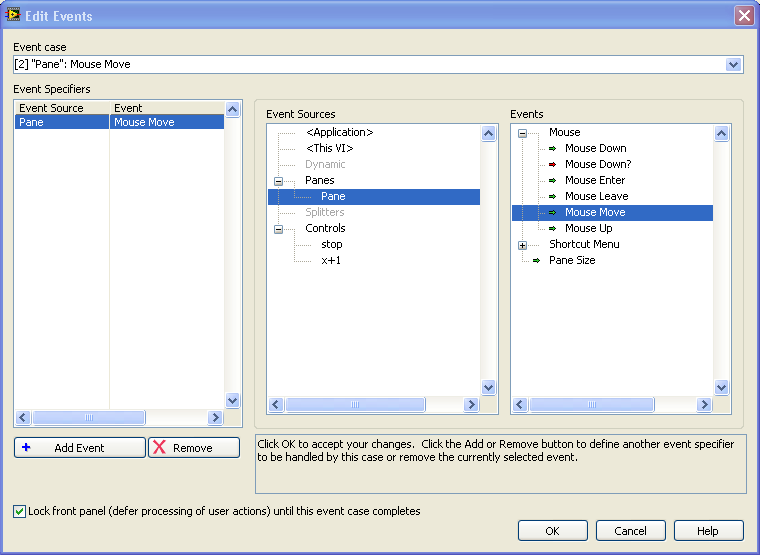Collapse the Mouse events group
760x555 pixels.
[x=522, y=133]
